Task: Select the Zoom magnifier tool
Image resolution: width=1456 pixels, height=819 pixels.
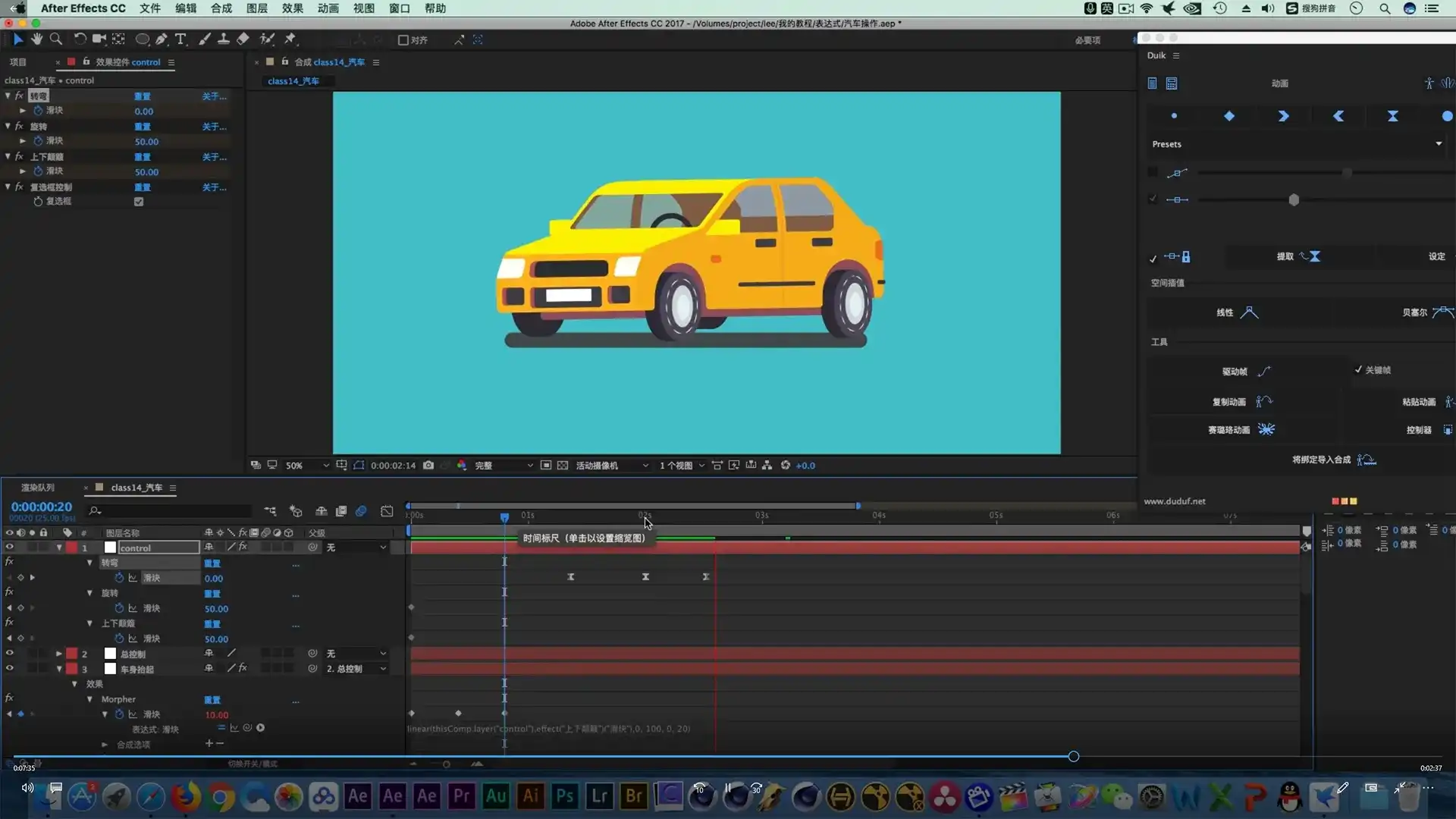Action: [55, 39]
